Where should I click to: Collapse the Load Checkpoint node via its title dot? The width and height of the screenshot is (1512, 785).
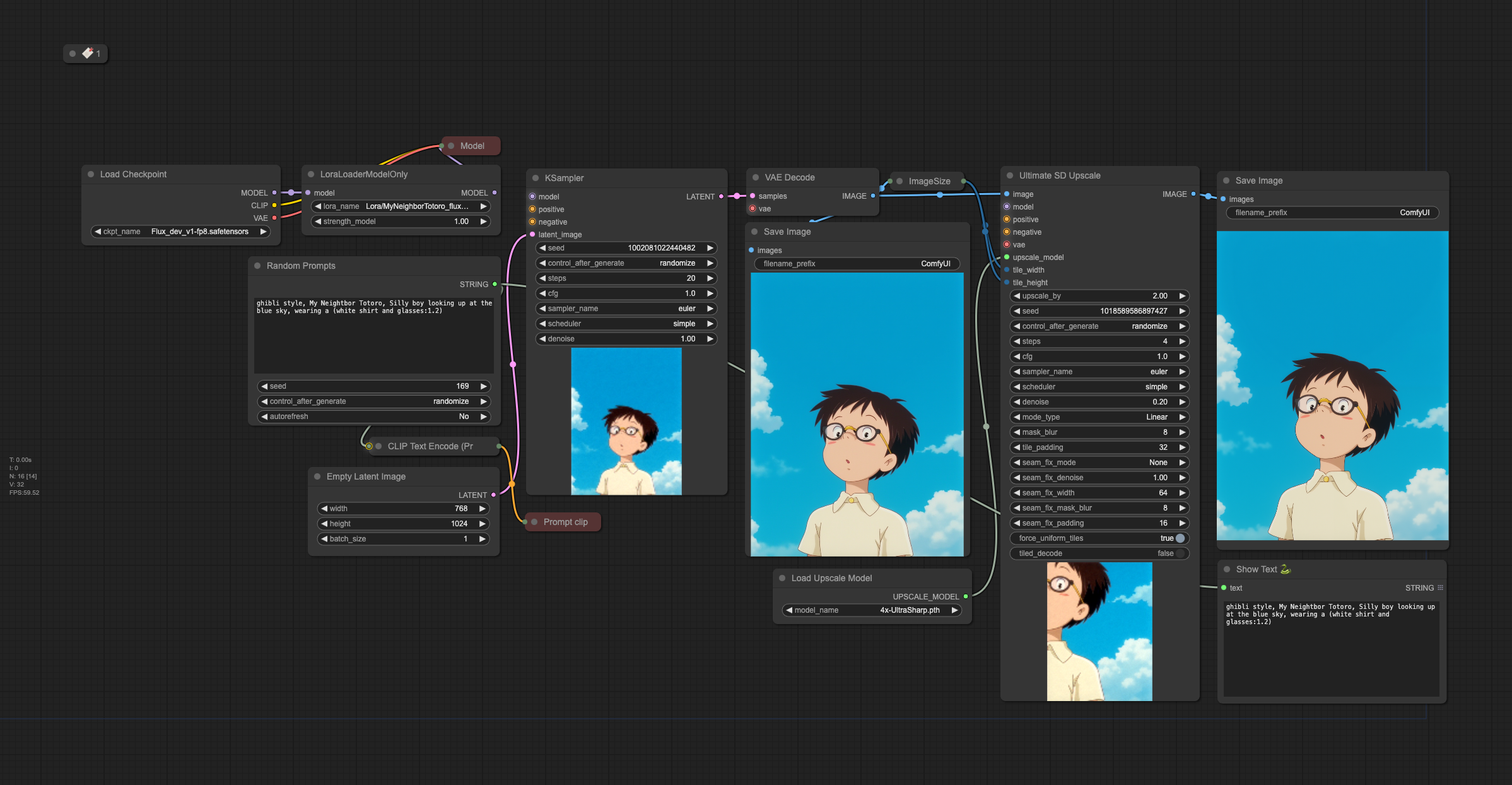(91, 174)
